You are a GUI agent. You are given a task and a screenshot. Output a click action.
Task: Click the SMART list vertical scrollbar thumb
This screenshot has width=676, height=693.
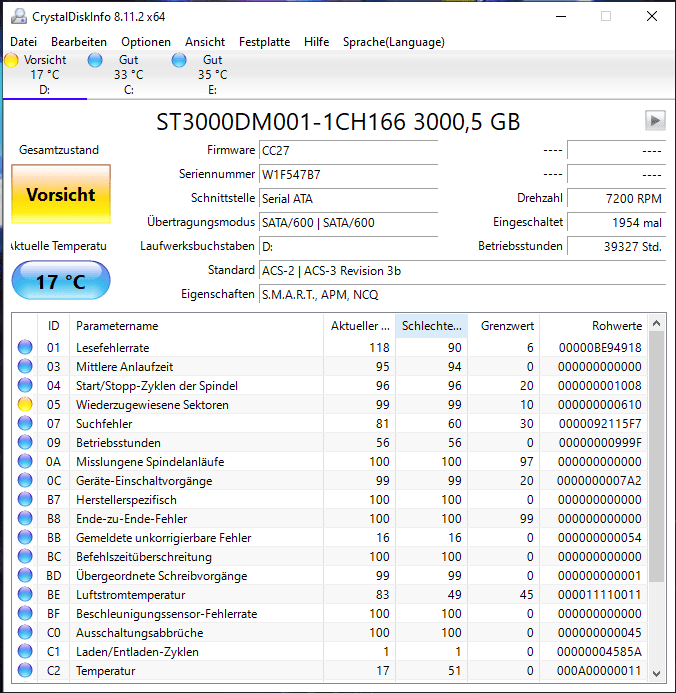[x=657, y=456]
